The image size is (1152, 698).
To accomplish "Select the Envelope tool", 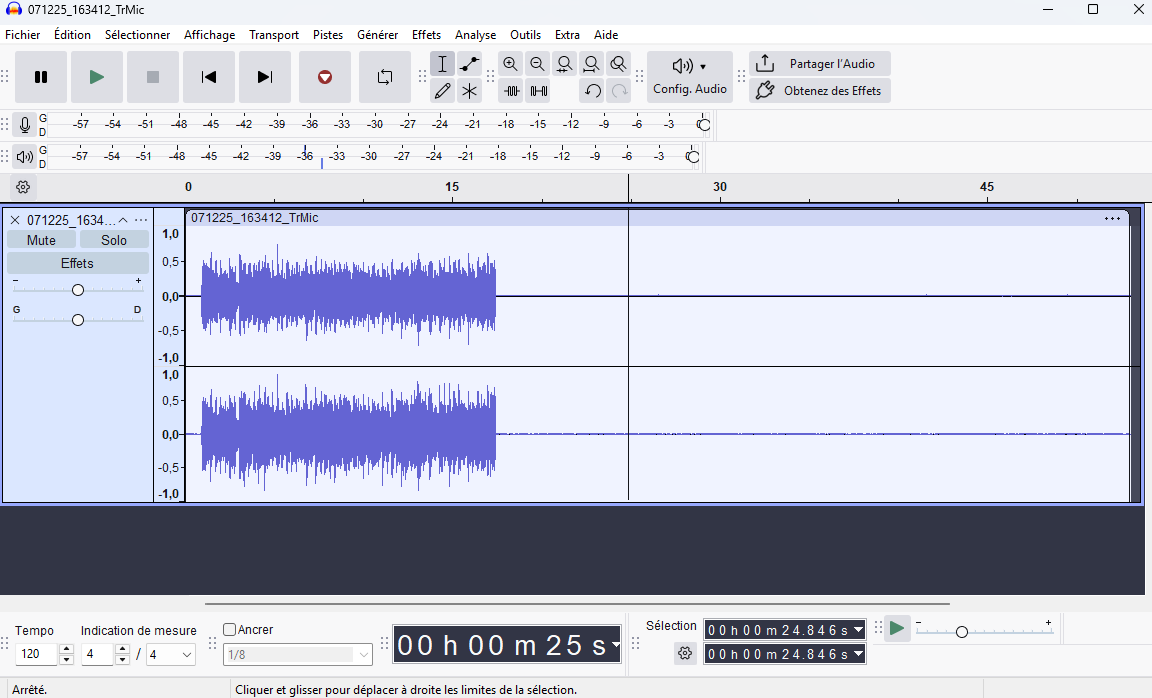I will coord(469,64).
